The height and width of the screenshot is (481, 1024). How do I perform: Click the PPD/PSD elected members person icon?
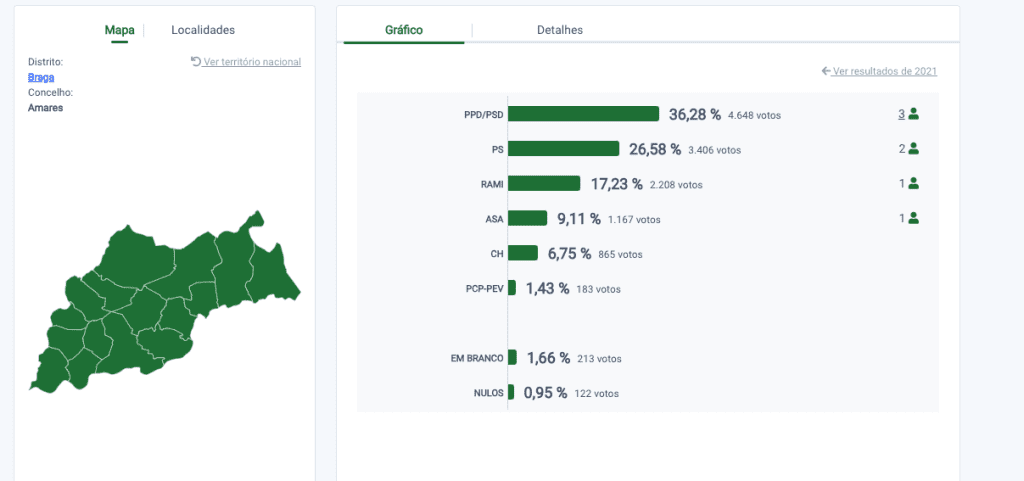click(913, 114)
